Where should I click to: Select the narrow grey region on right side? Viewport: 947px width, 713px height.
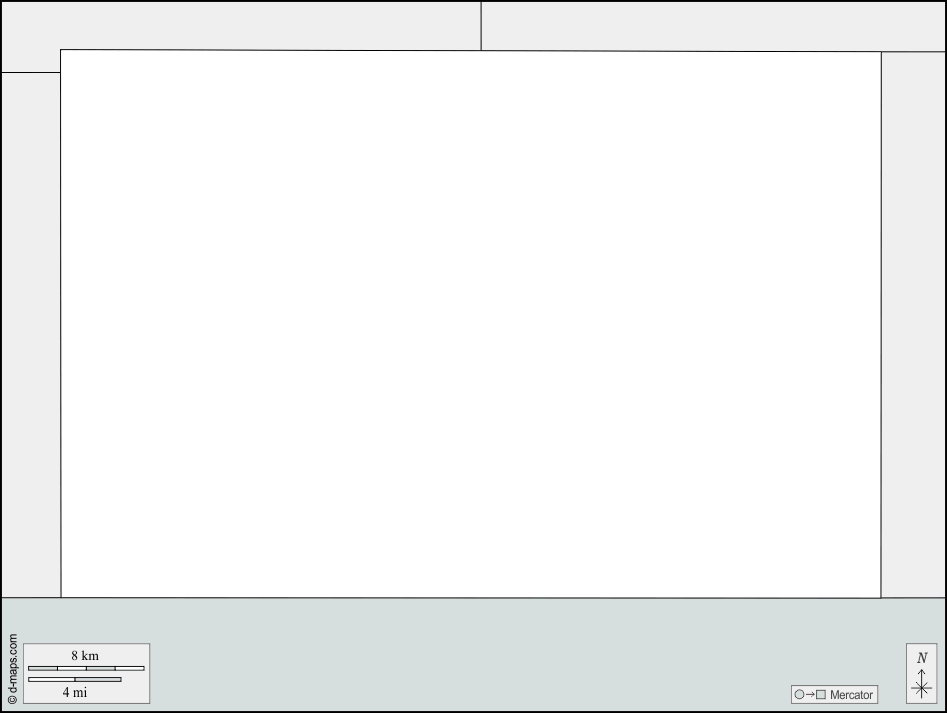click(x=913, y=325)
